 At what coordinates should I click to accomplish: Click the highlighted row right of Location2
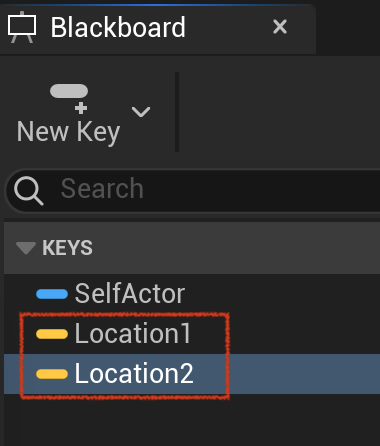click(x=304, y=374)
